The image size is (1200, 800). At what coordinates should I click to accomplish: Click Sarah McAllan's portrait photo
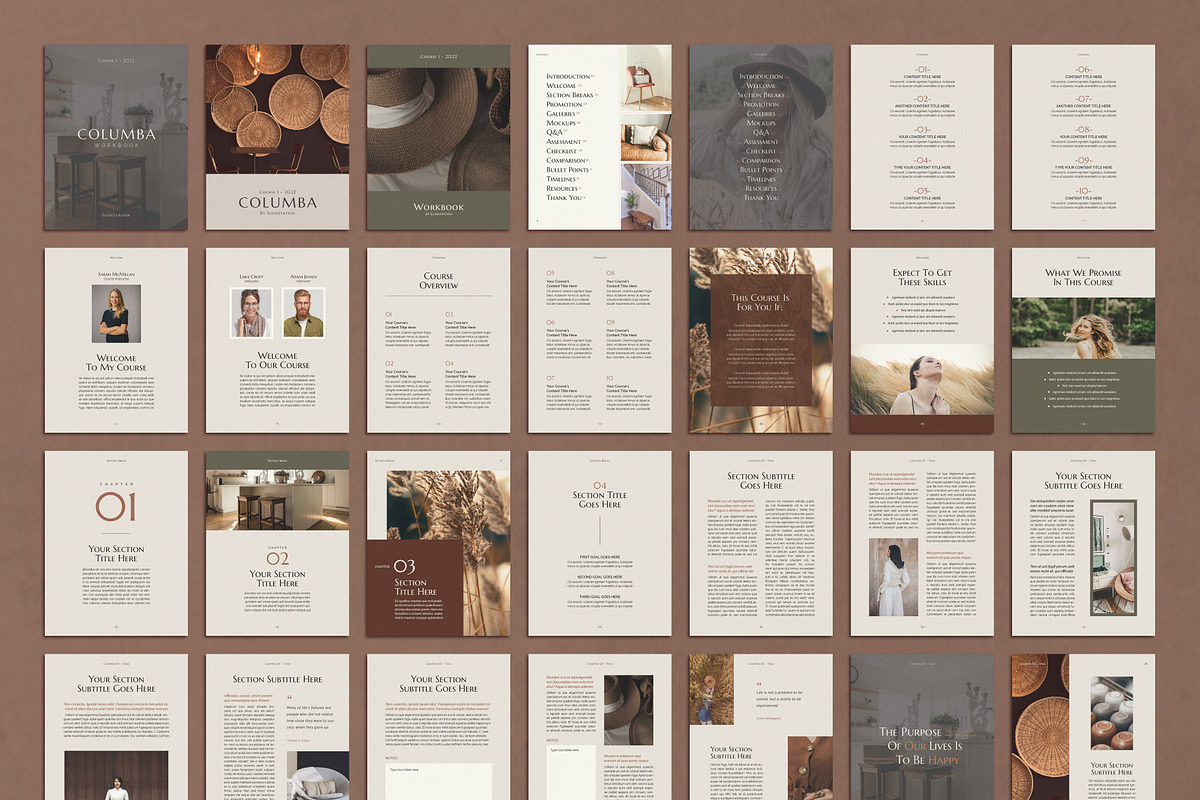(116, 314)
